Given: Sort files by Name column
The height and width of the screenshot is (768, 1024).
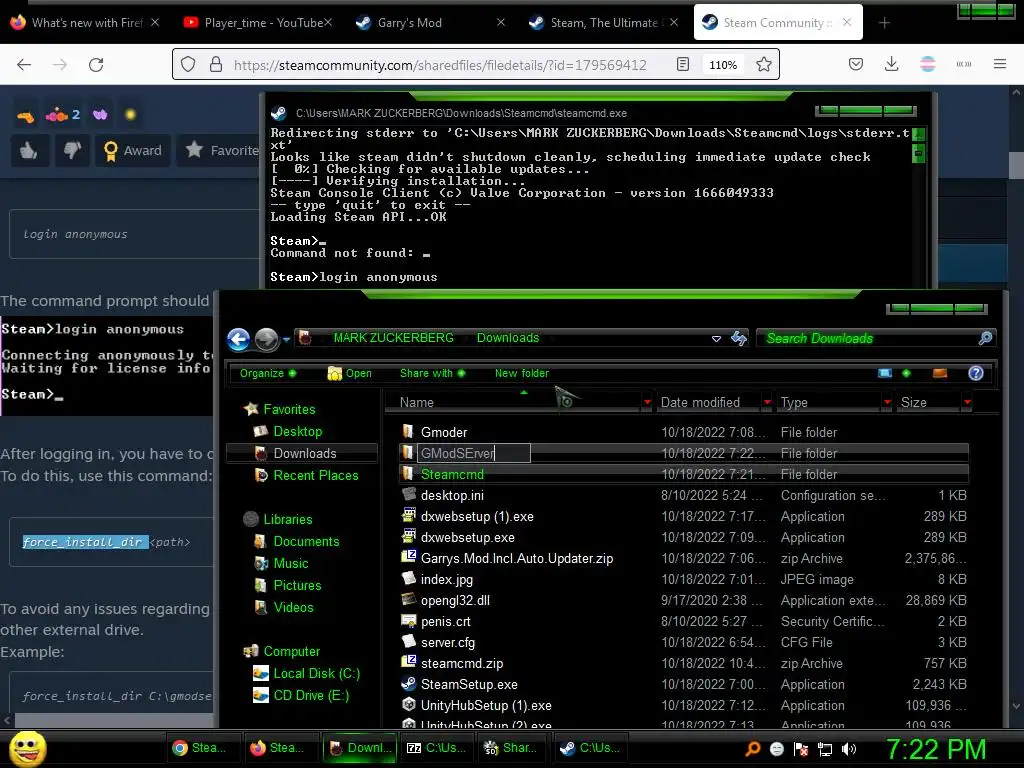Looking at the screenshot, I should pos(417,402).
